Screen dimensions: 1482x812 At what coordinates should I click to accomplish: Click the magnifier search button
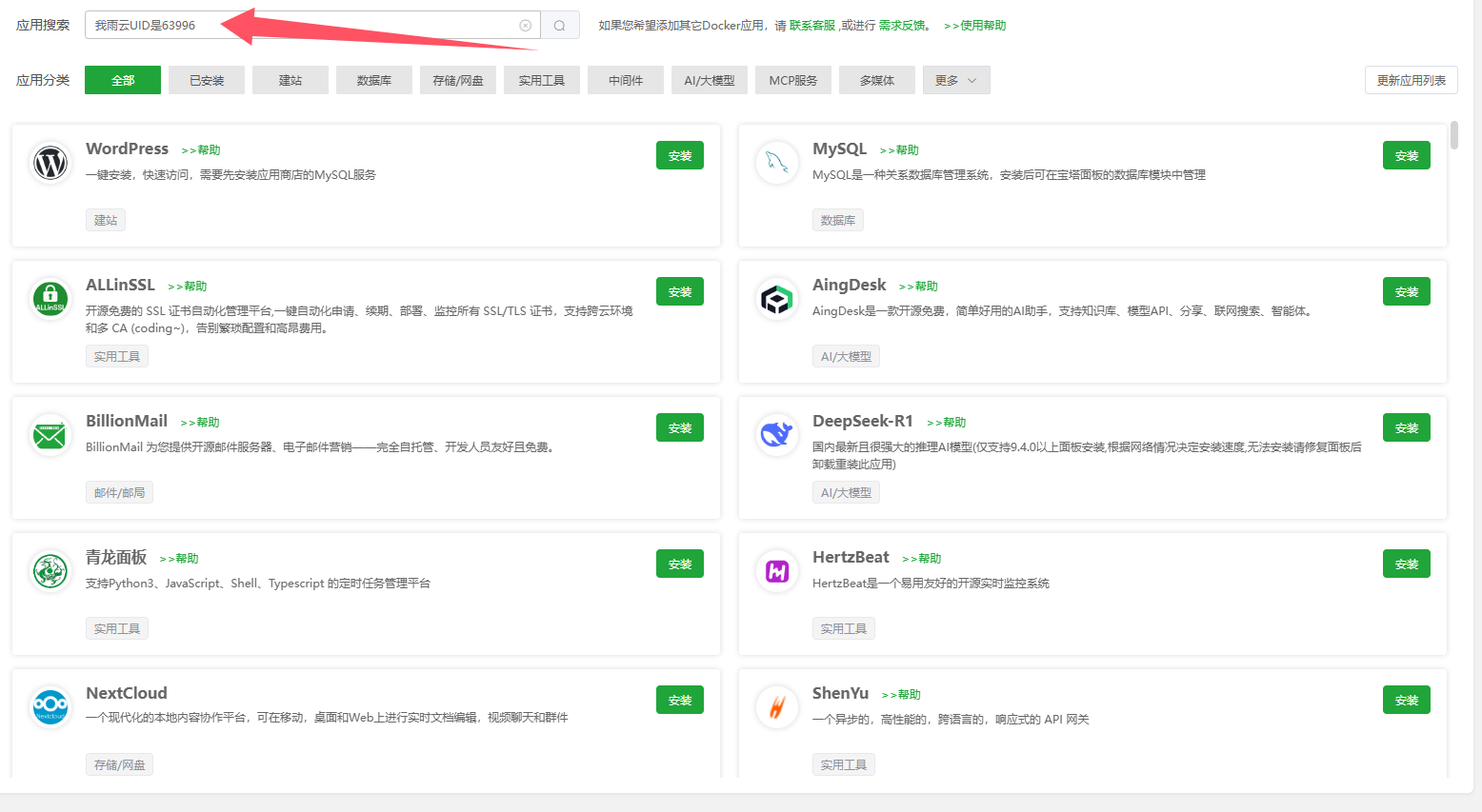click(x=560, y=26)
